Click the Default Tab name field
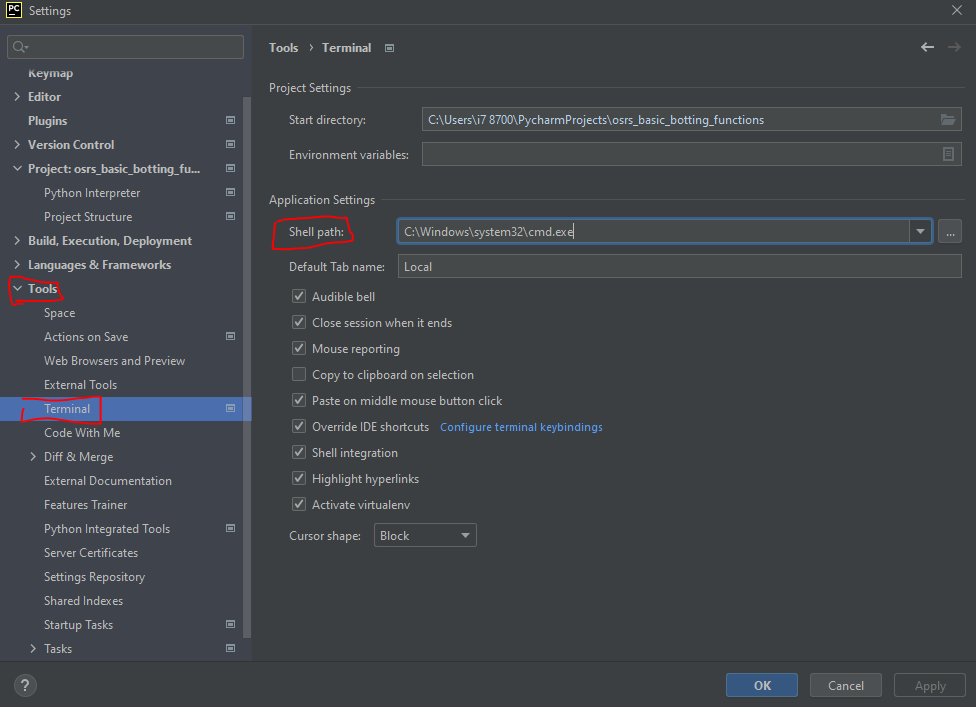 click(680, 266)
